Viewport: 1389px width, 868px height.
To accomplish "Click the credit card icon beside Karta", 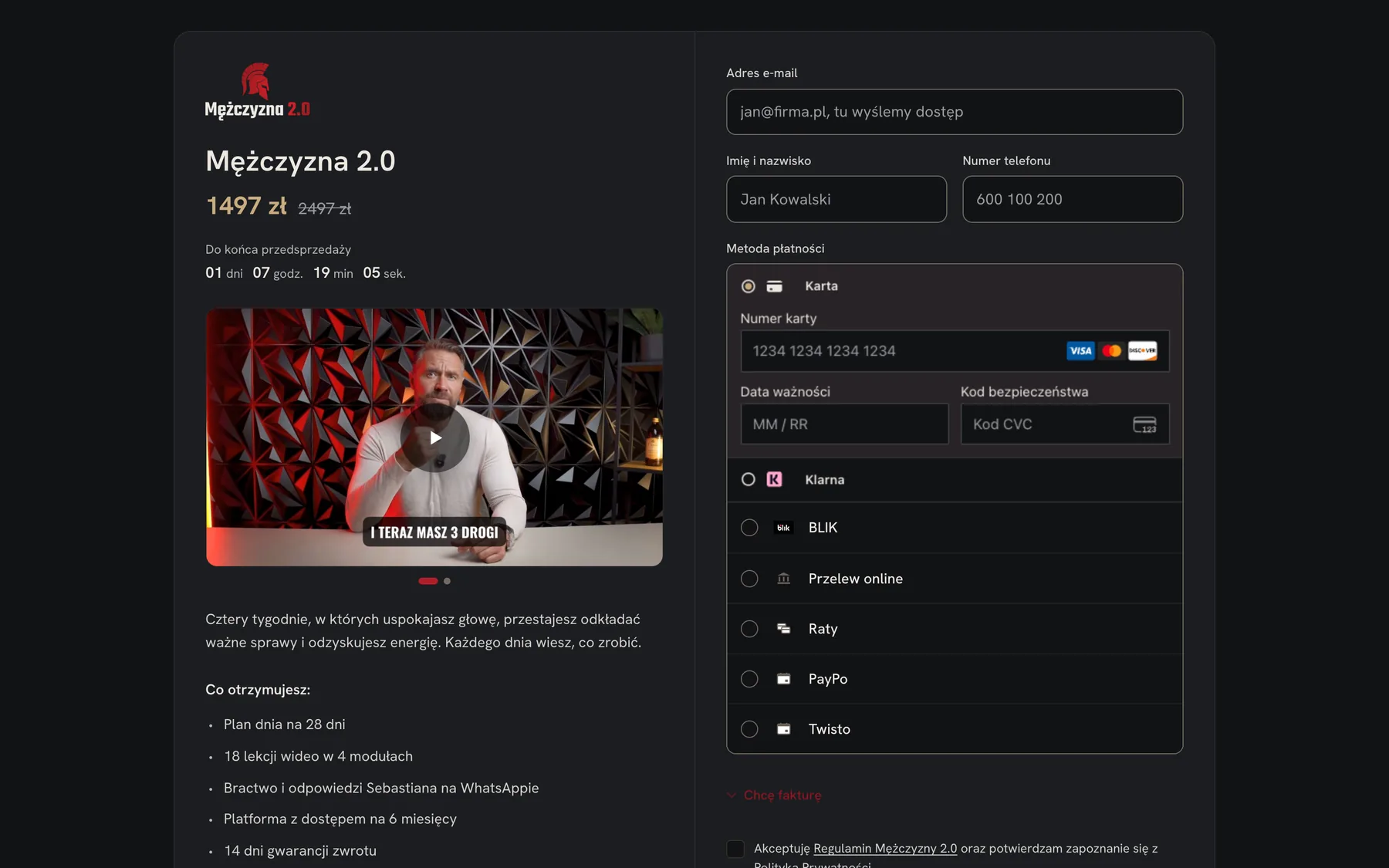I will click(774, 286).
